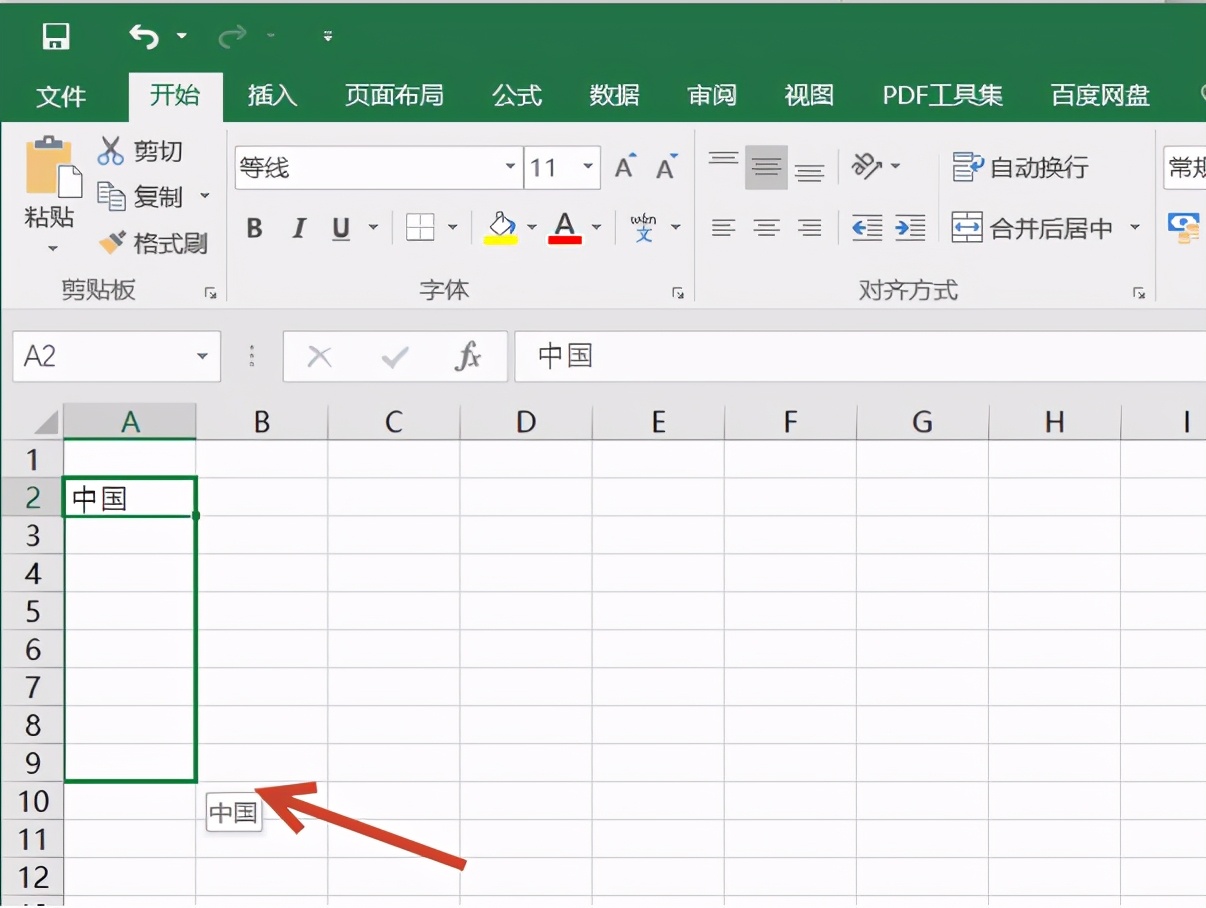The height and width of the screenshot is (908, 1206).
Task: Select column D header
Action: click(526, 421)
